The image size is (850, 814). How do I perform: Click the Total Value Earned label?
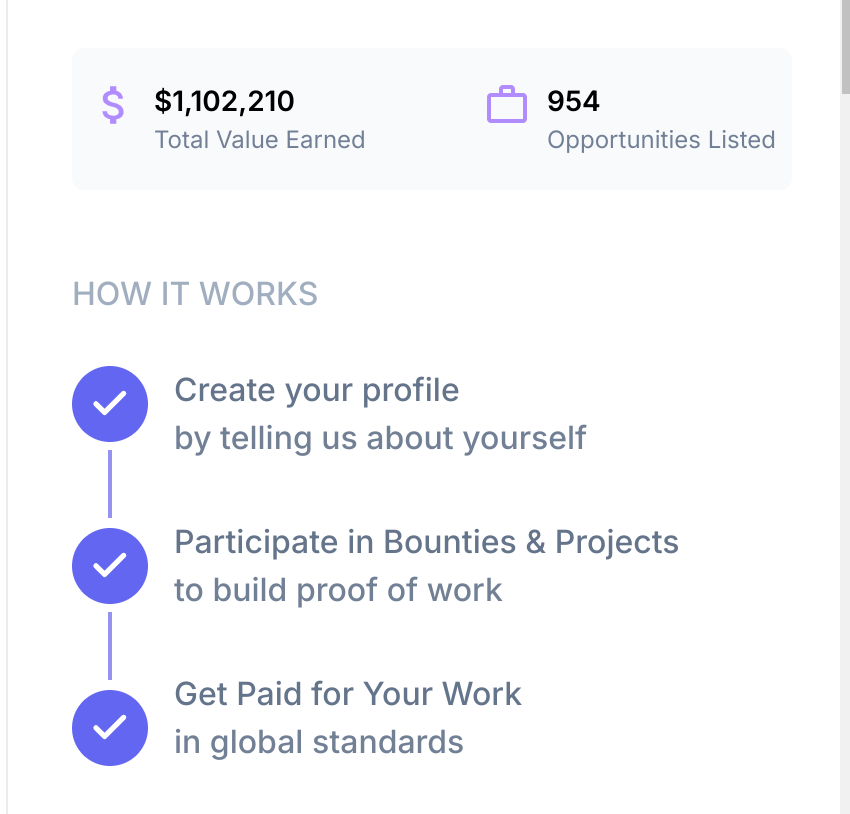(260, 140)
